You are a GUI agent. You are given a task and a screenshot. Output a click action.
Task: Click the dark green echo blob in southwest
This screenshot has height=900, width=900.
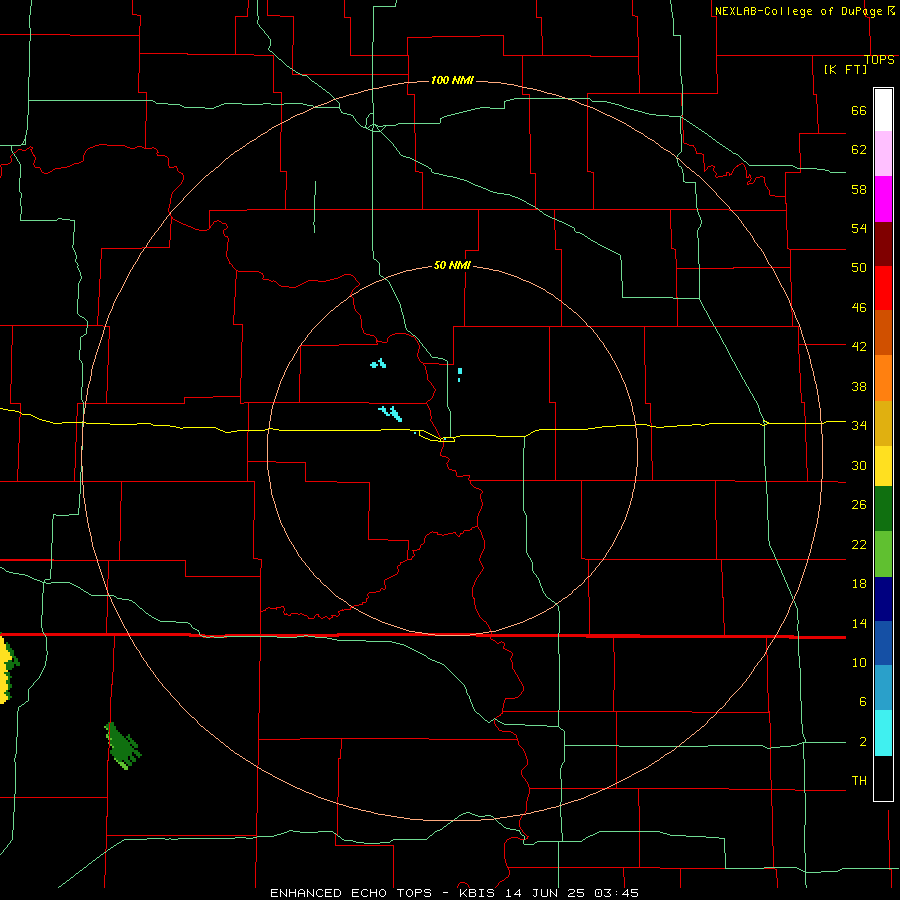coord(123,746)
